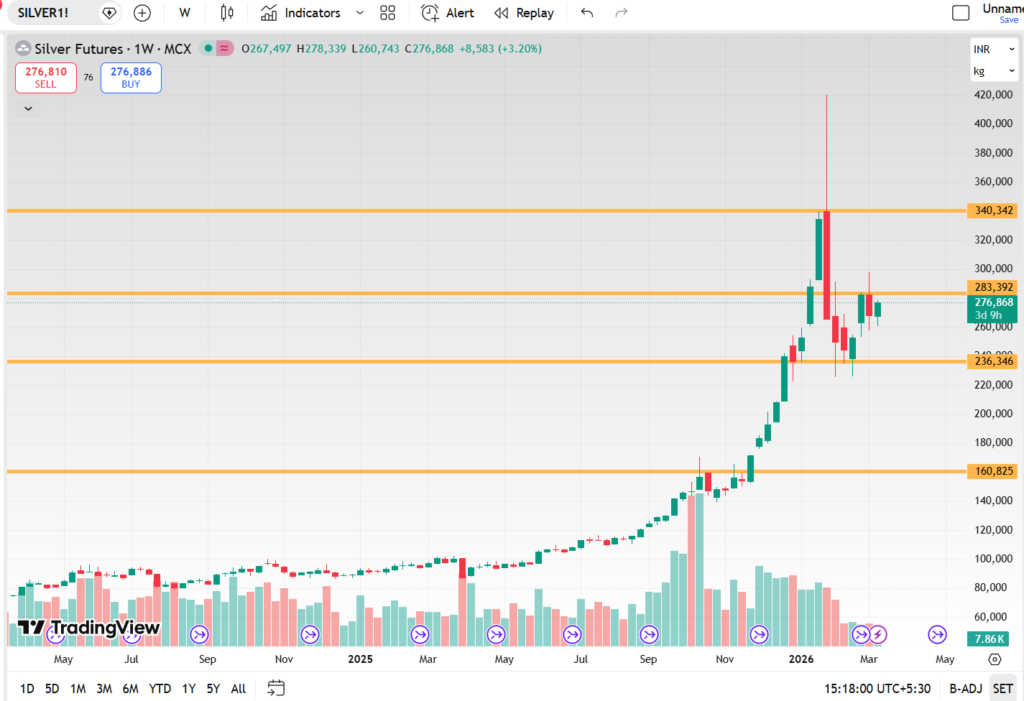Open the INR currency dropdown
This screenshot has height=701, width=1024.
point(992,50)
